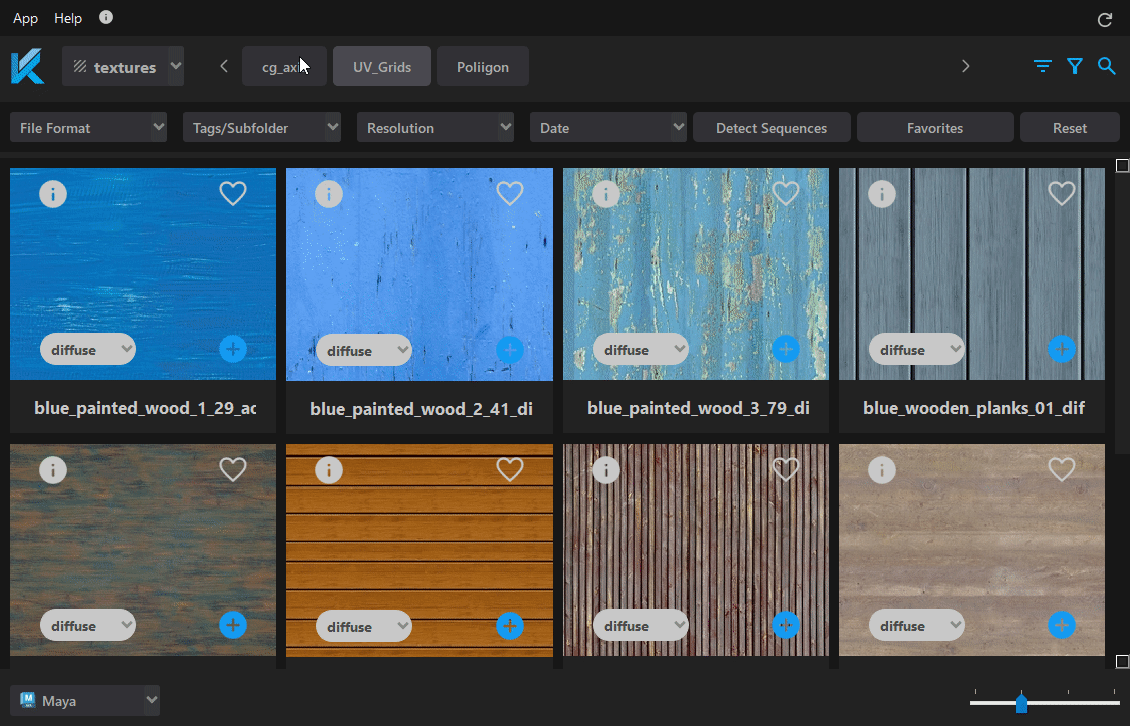This screenshot has width=1130, height=726.
Task: Toggle the filter funnel icon
Action: [1075, 66]
